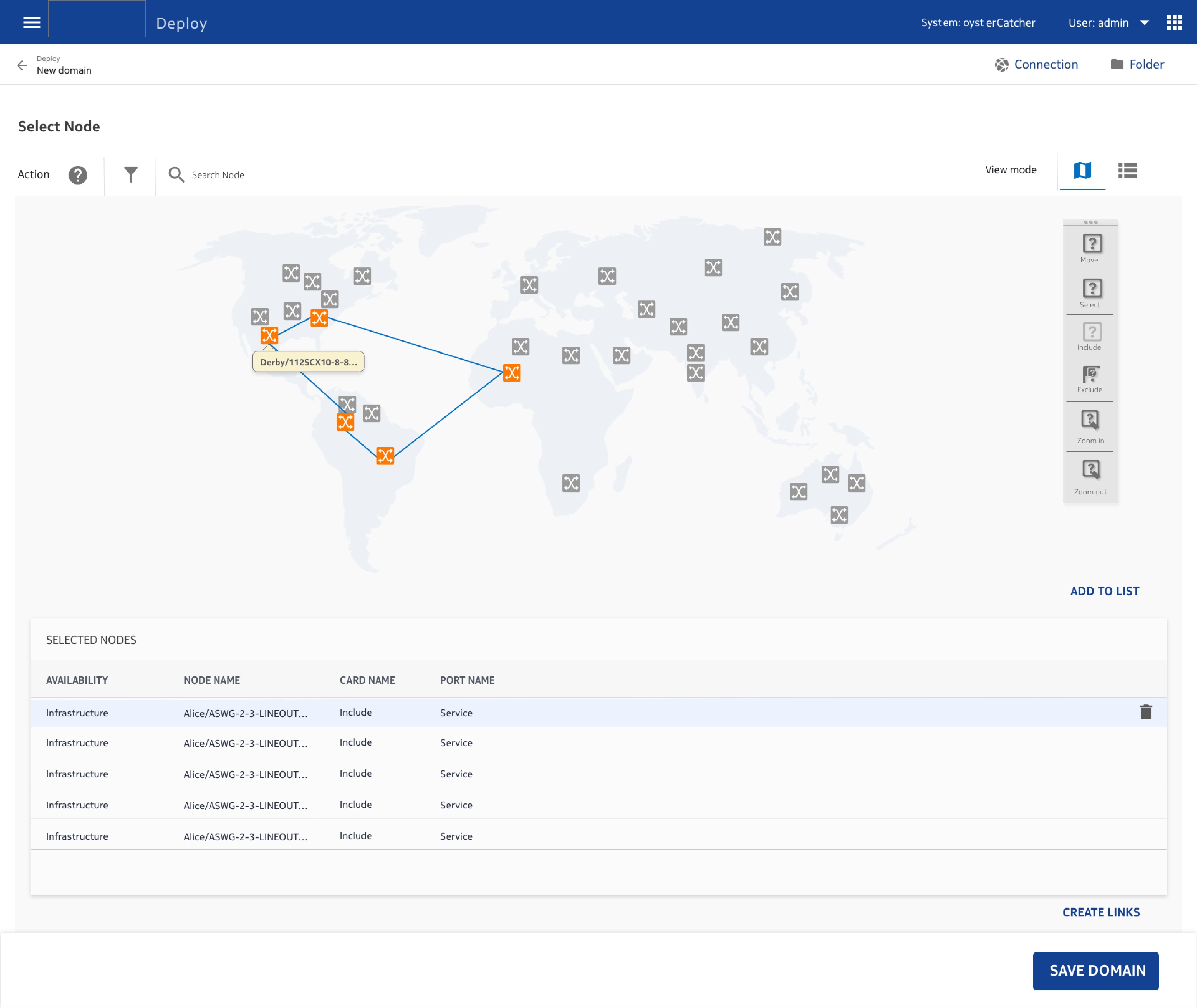Select the Move tool in map toolbar
This screenshot has height=1008, width=1197.
tap(1091, 248)
